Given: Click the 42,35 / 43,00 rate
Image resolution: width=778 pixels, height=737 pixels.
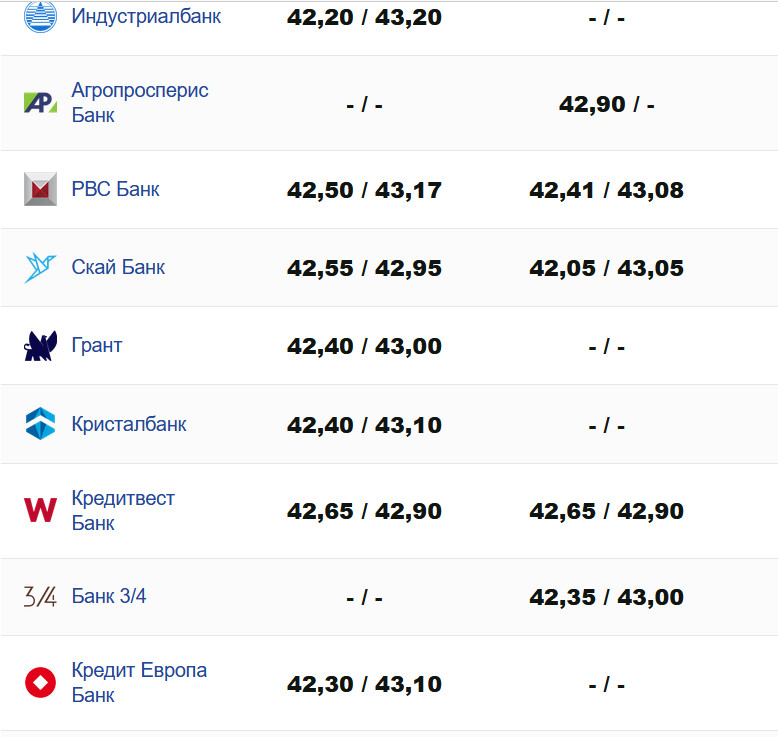Looking at the screenshot, I should click(x=606, y=598).
